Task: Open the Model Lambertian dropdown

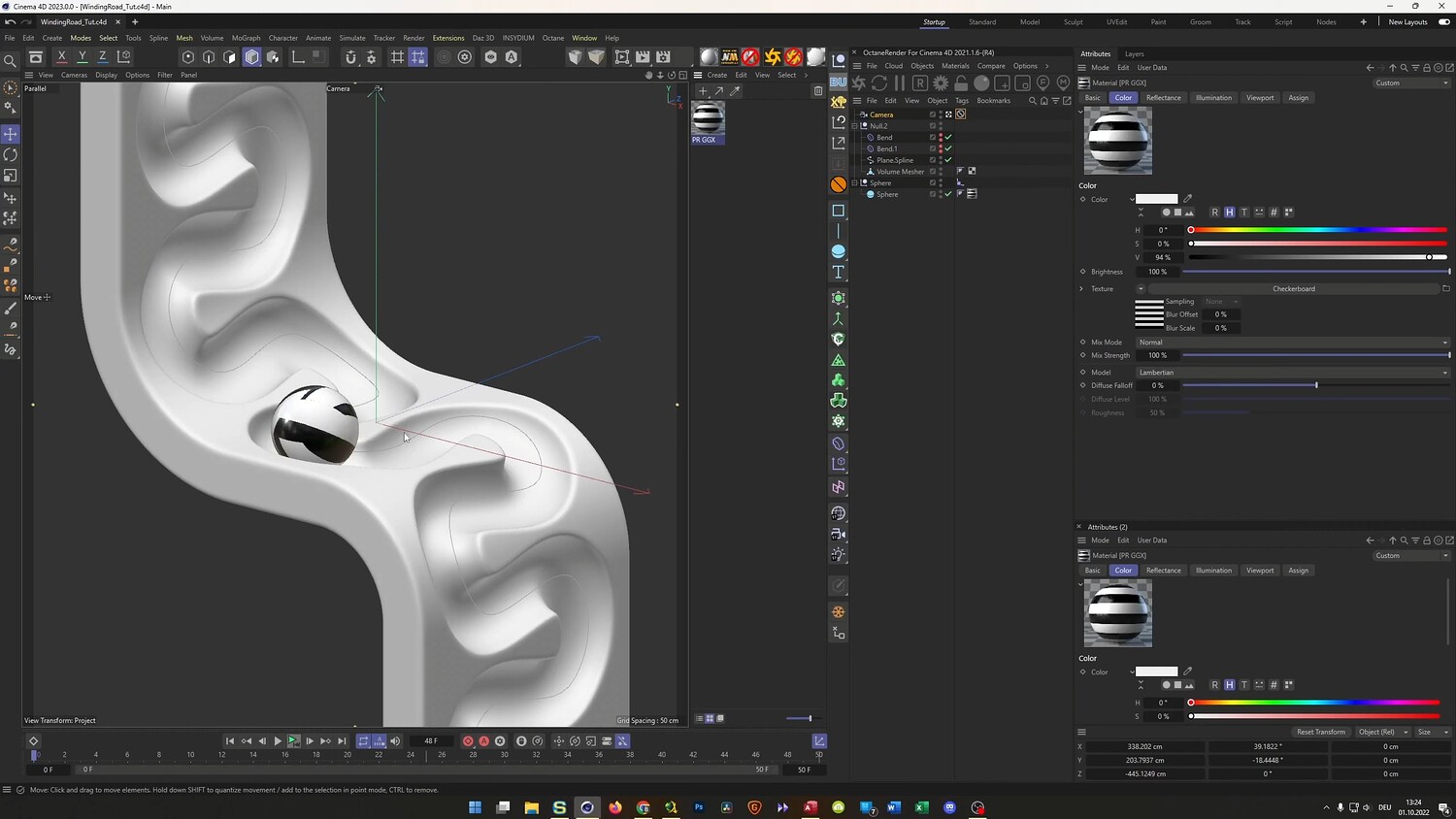Action: 1293,373
